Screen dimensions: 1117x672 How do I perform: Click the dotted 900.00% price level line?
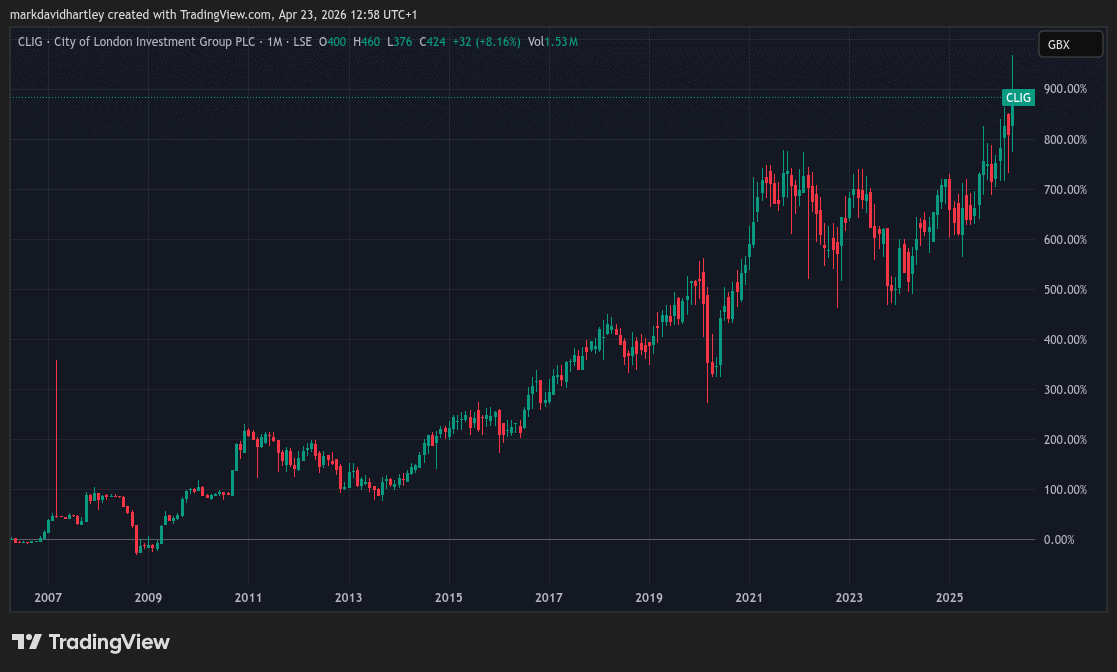[x=500, y=97]
